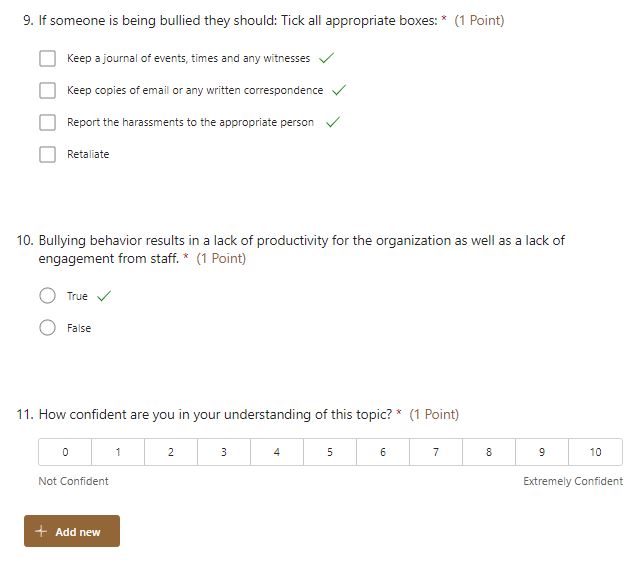
Task: Click question 11 confidence title
Action: 215,414
